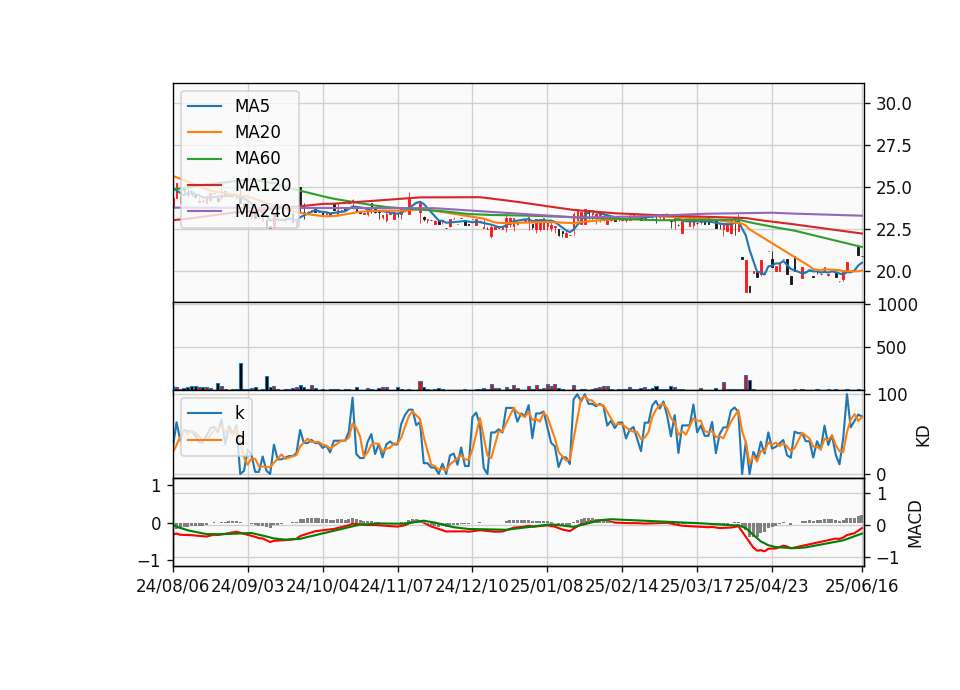The width and height of the screenshot is (960, 690).
Task: Click the 100 KD axis label
Action: pyautogui.click(x=891, y=395)
